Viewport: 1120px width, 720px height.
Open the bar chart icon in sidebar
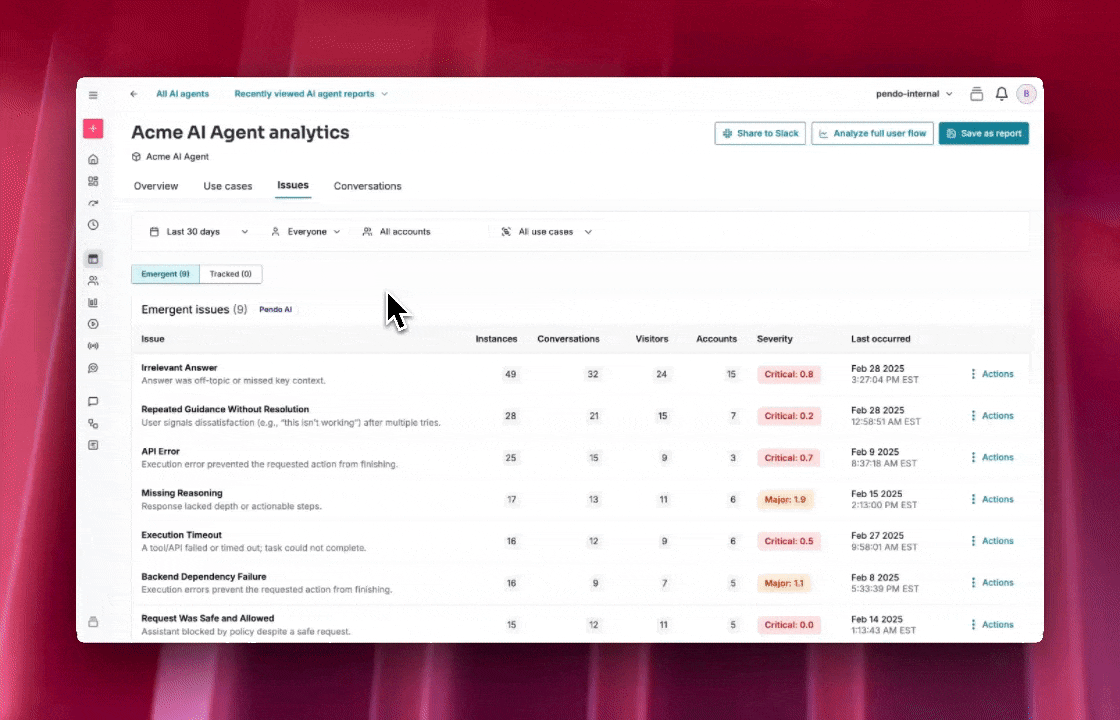93,302
